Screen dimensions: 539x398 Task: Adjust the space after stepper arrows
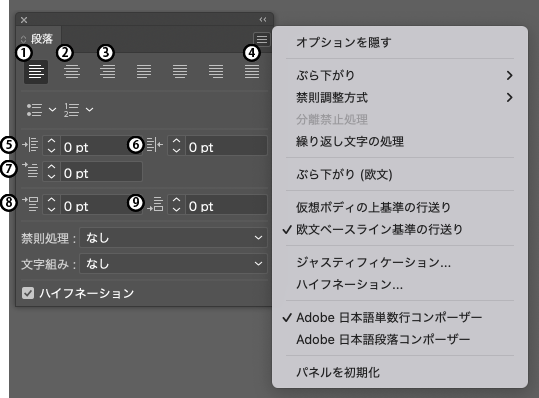coord(176,204)
